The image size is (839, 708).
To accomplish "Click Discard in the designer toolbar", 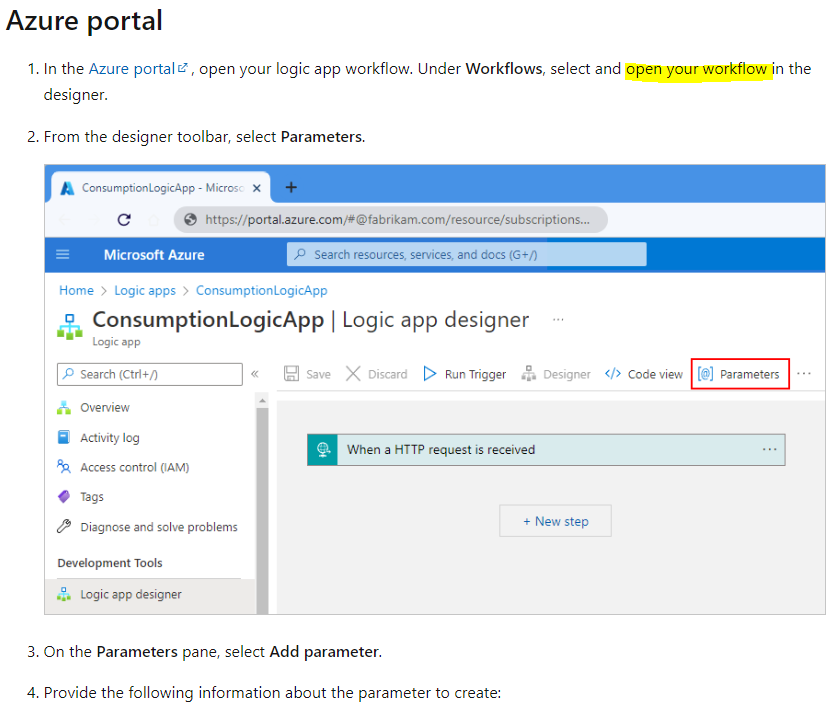I will point(376,374).
